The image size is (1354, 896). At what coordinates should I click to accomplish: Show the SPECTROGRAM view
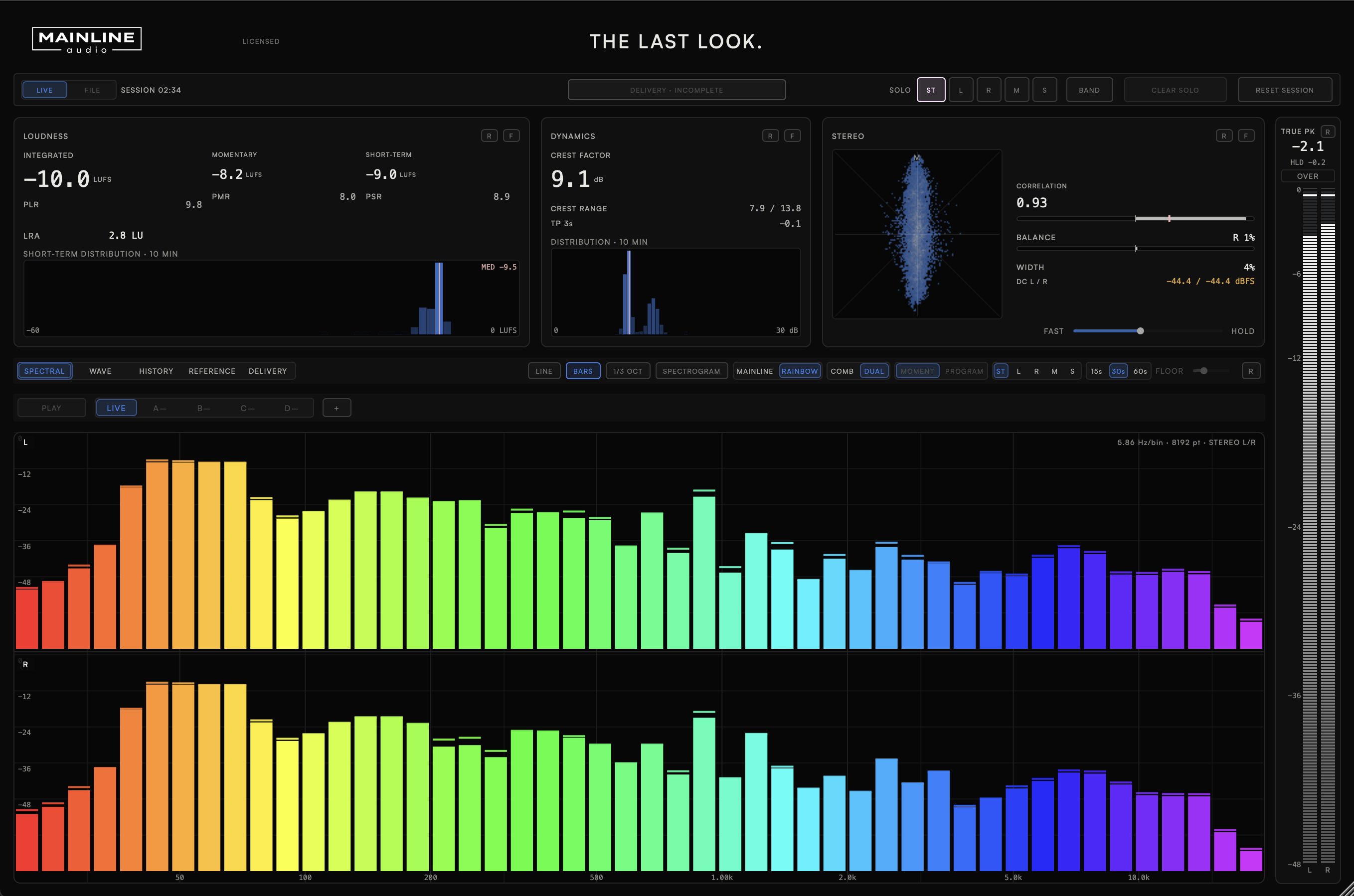click(691, 371)
